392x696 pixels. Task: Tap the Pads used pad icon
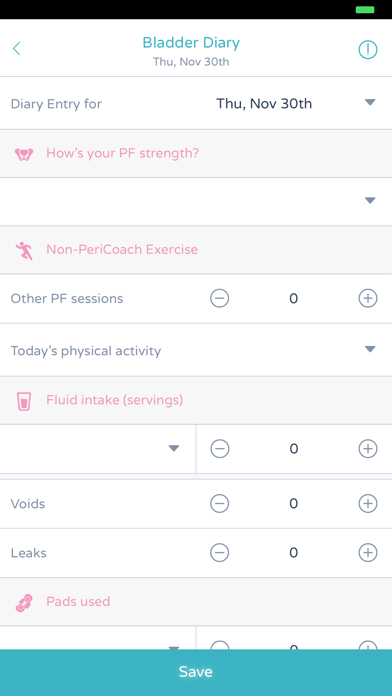24,603
